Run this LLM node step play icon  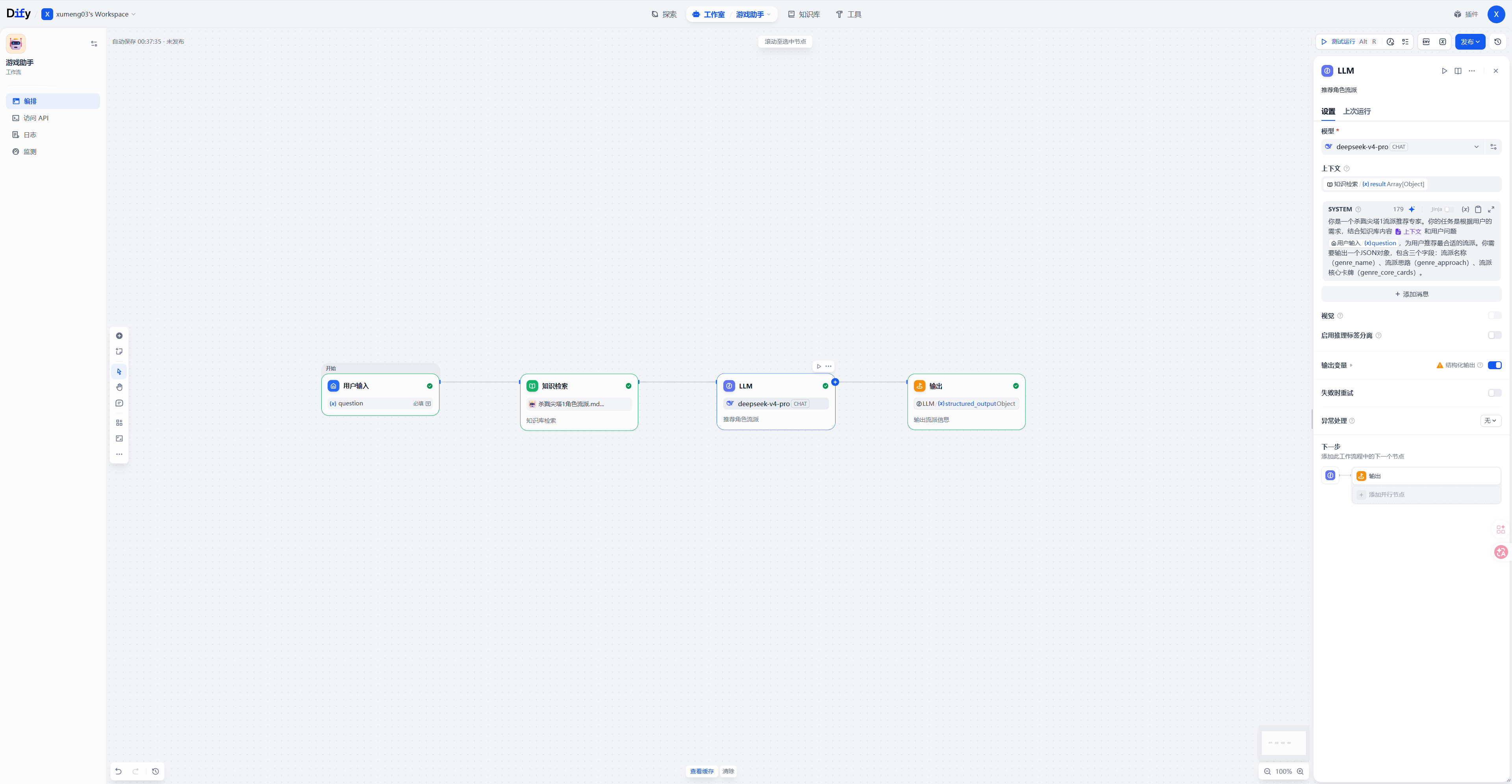click(1445, 71)
